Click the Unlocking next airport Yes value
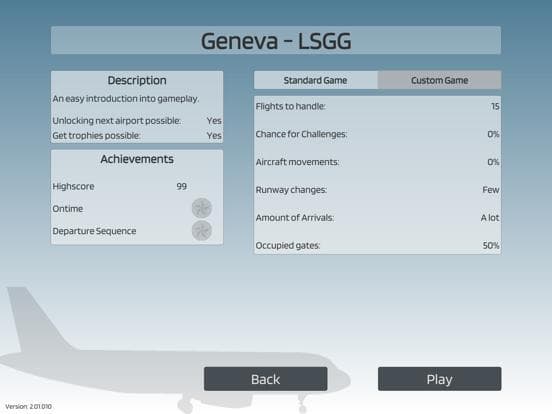Viewport: 552px width, 414px height. 214,121
